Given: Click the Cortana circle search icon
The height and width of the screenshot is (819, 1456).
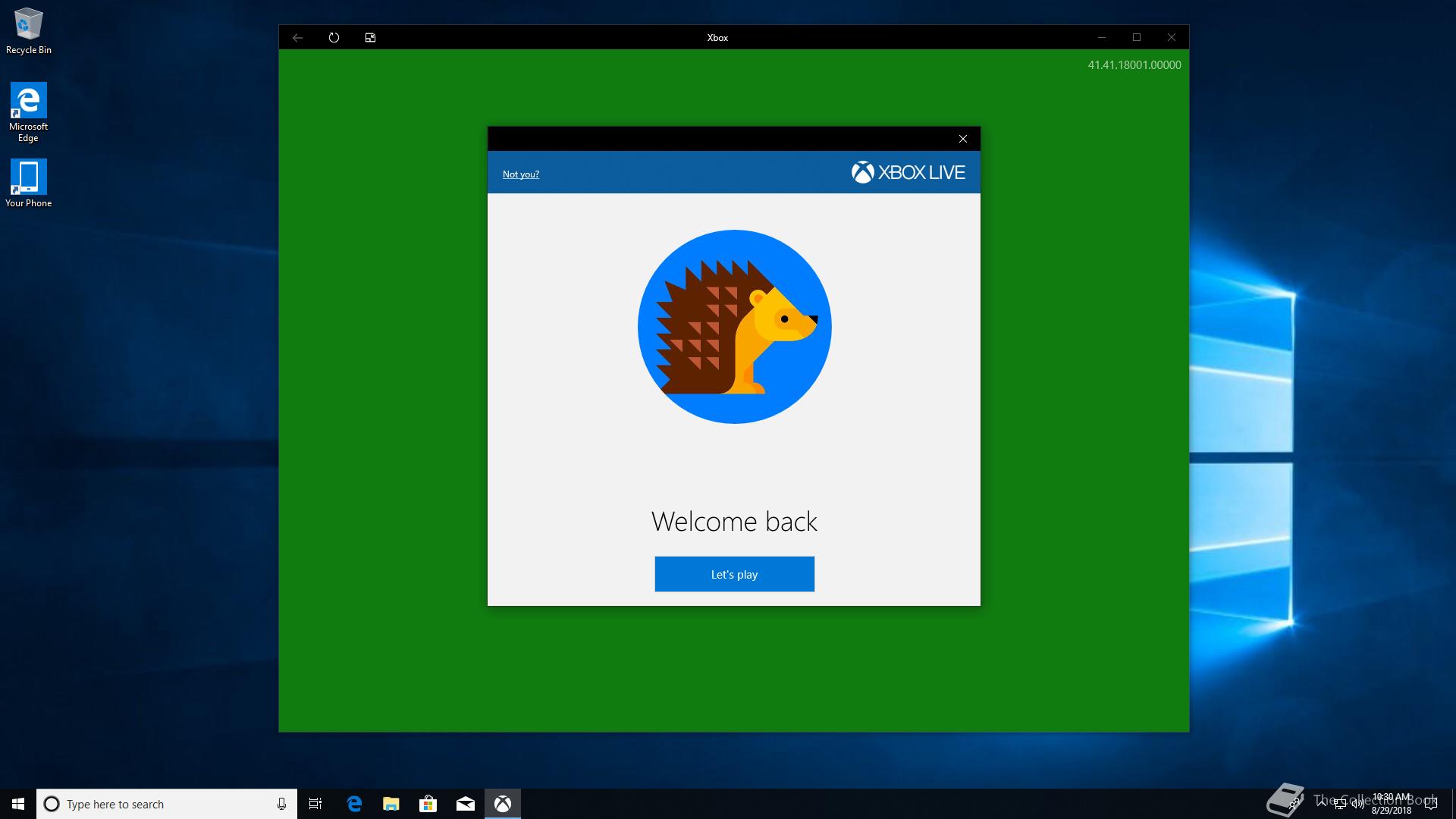Looking at the screenshot, I should tap(52, 804).
